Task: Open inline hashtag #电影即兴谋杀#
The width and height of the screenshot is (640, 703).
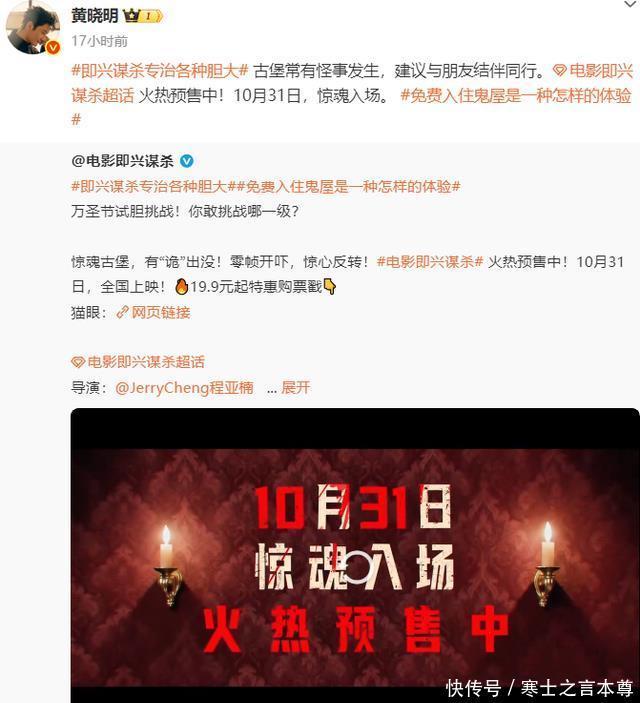Action: [x=430, y=261]
